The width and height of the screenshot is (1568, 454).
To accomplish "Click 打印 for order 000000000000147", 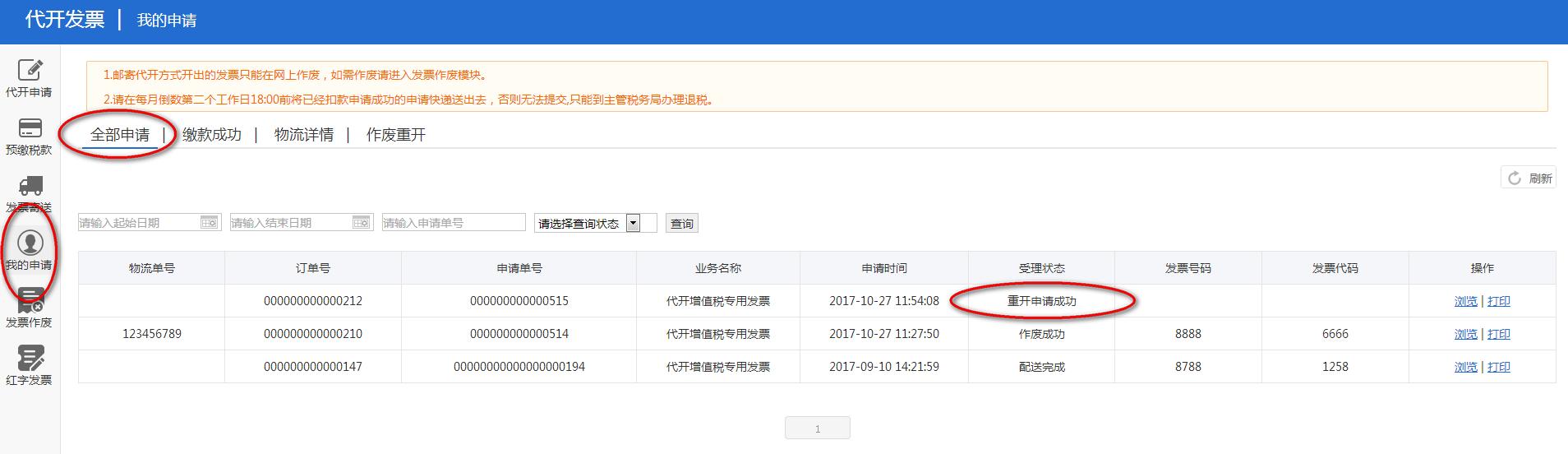I will click(1499, 367).
